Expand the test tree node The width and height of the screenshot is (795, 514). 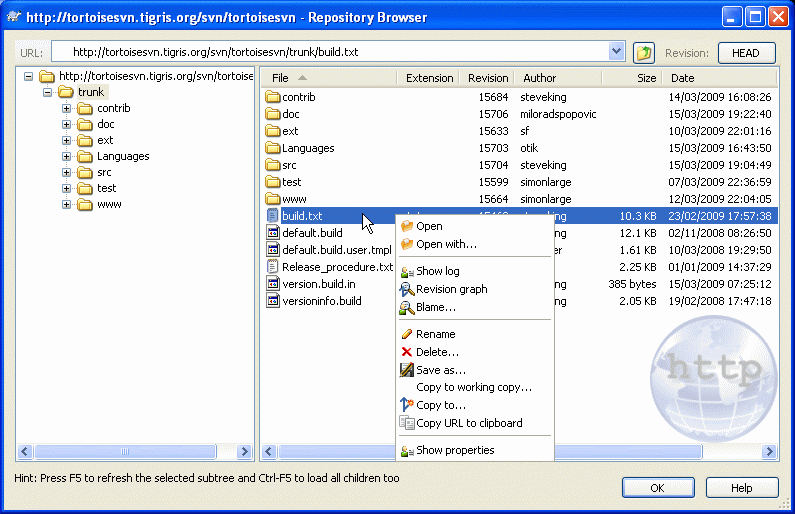tap(66, 189)
